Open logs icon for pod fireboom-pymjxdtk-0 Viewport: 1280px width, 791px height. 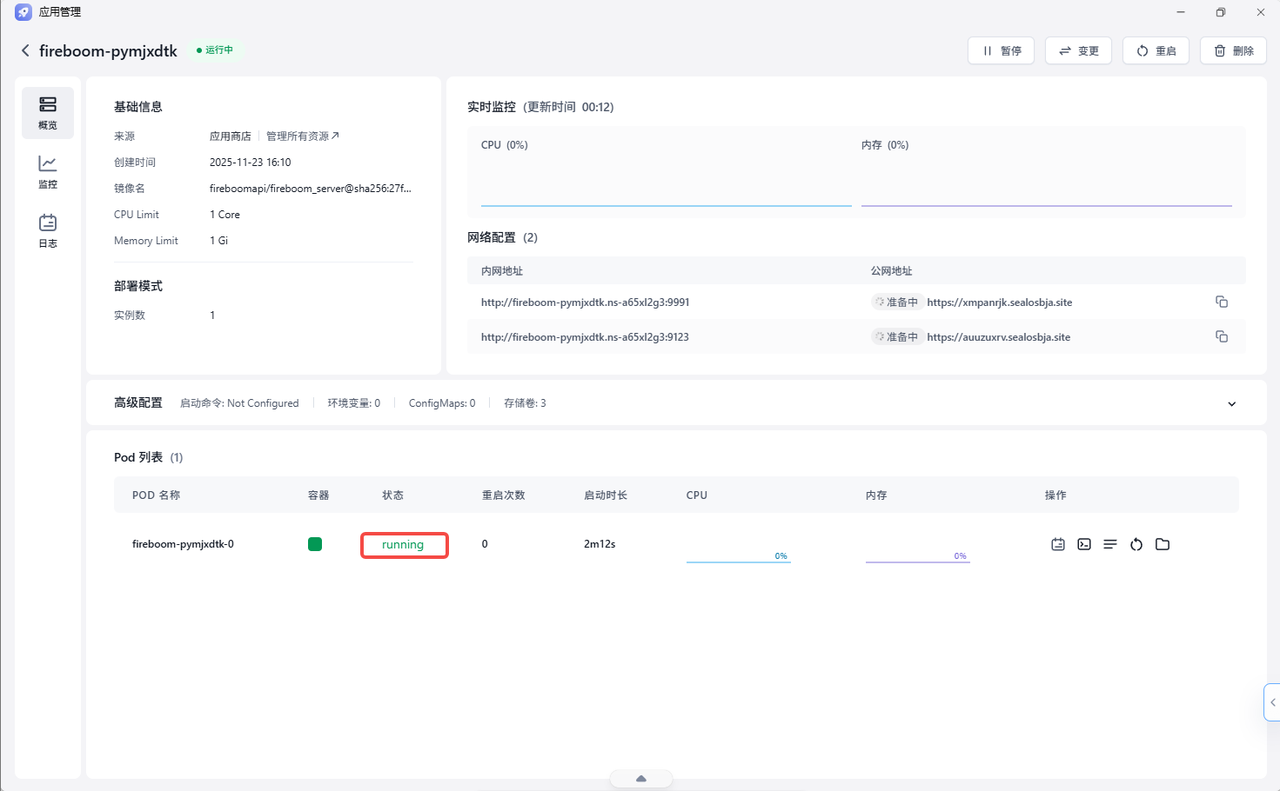coord(1058,544)
